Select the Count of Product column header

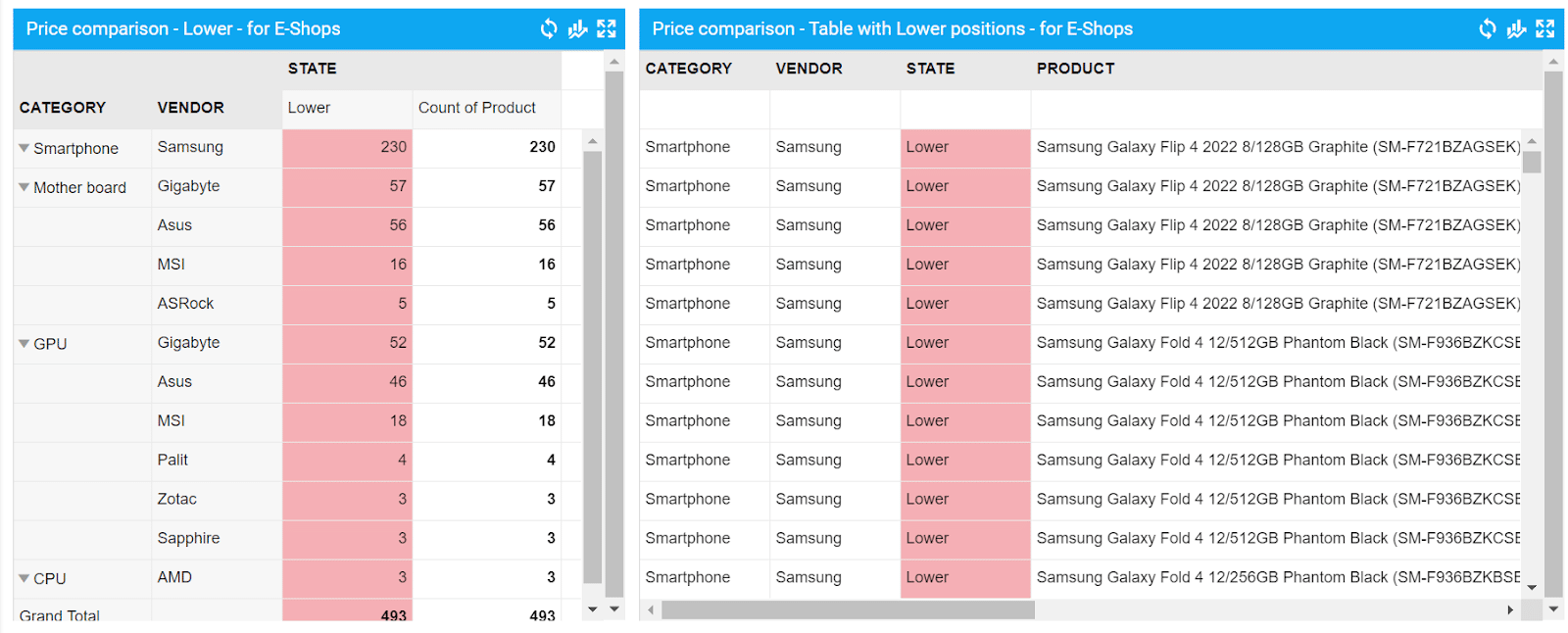tap(476, 108)
